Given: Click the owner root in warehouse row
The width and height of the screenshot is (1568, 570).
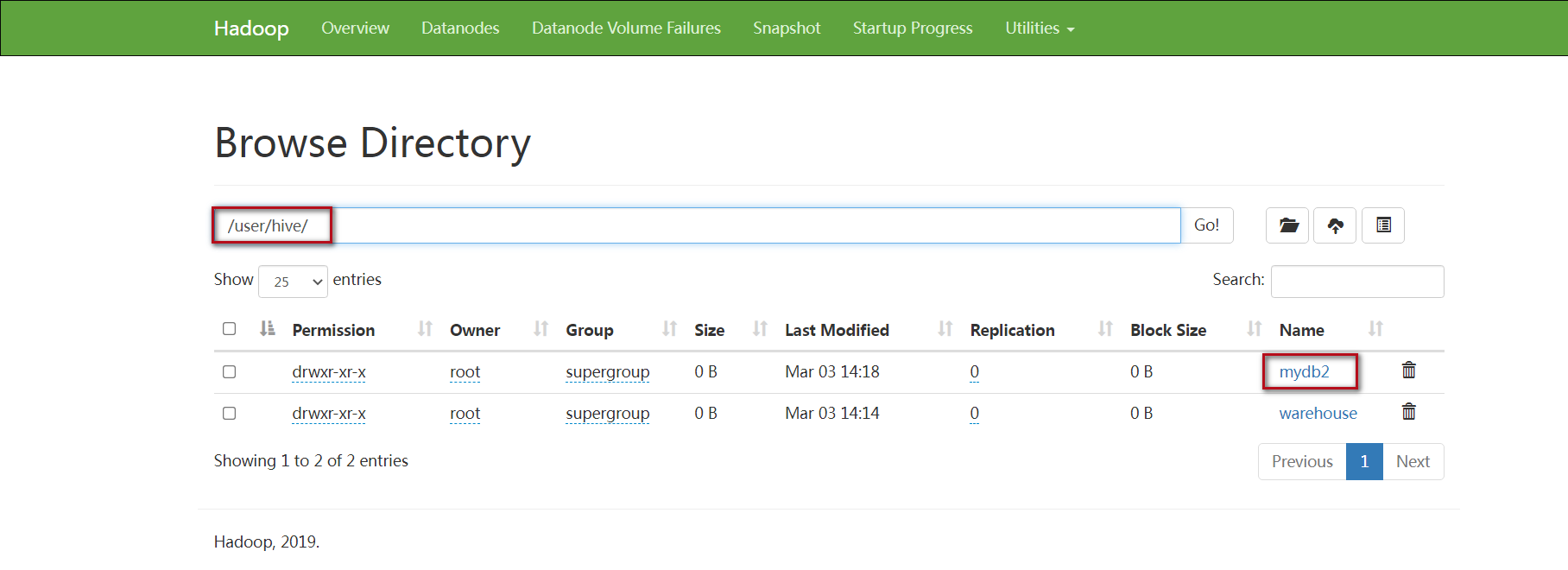Looking at the screenshot, I should [465, 414].
